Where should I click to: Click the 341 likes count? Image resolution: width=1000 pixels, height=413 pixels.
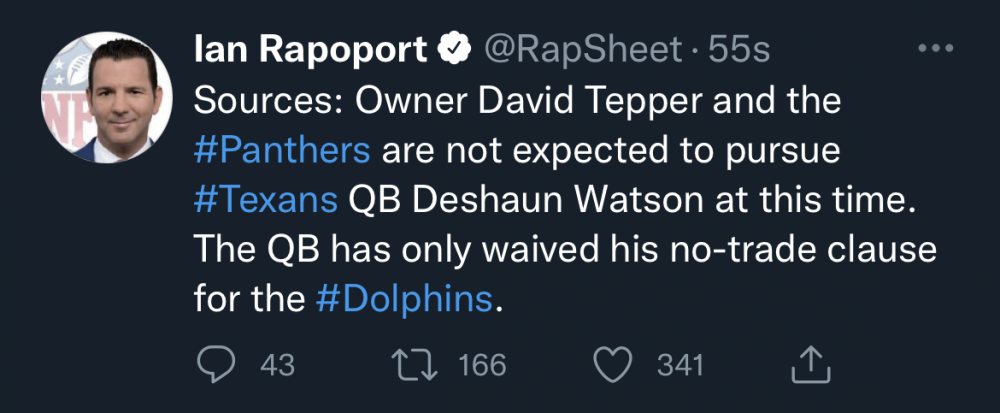(x=680, y=366)
